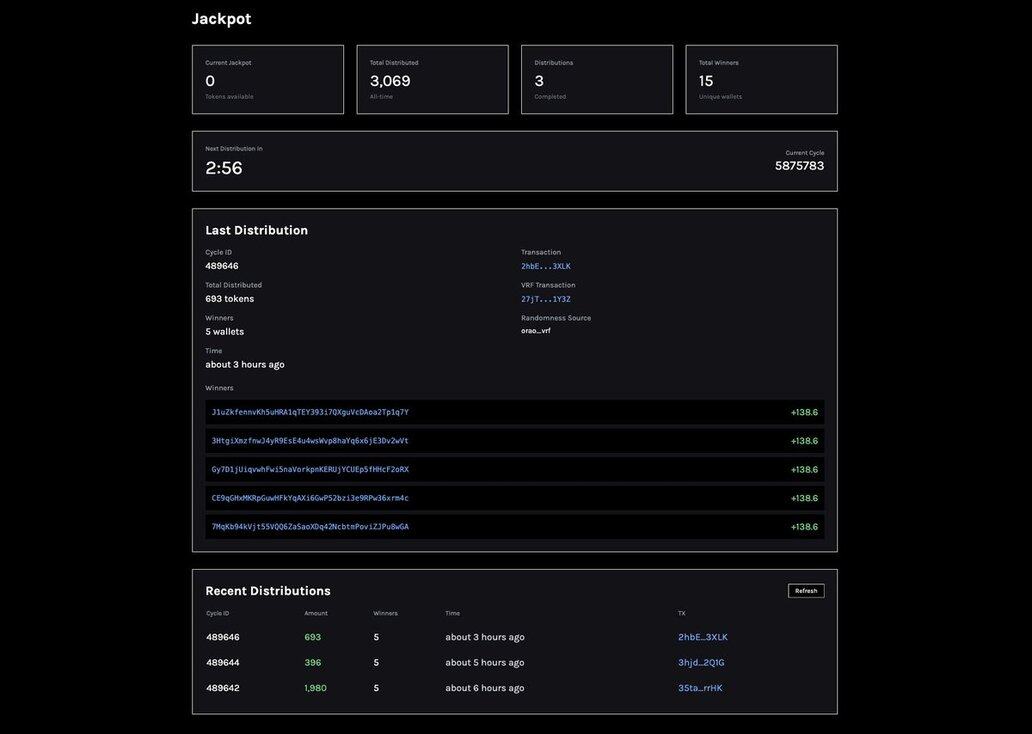Open the 2hbE...3XLK link under Transaction

(x=546, y=266)
